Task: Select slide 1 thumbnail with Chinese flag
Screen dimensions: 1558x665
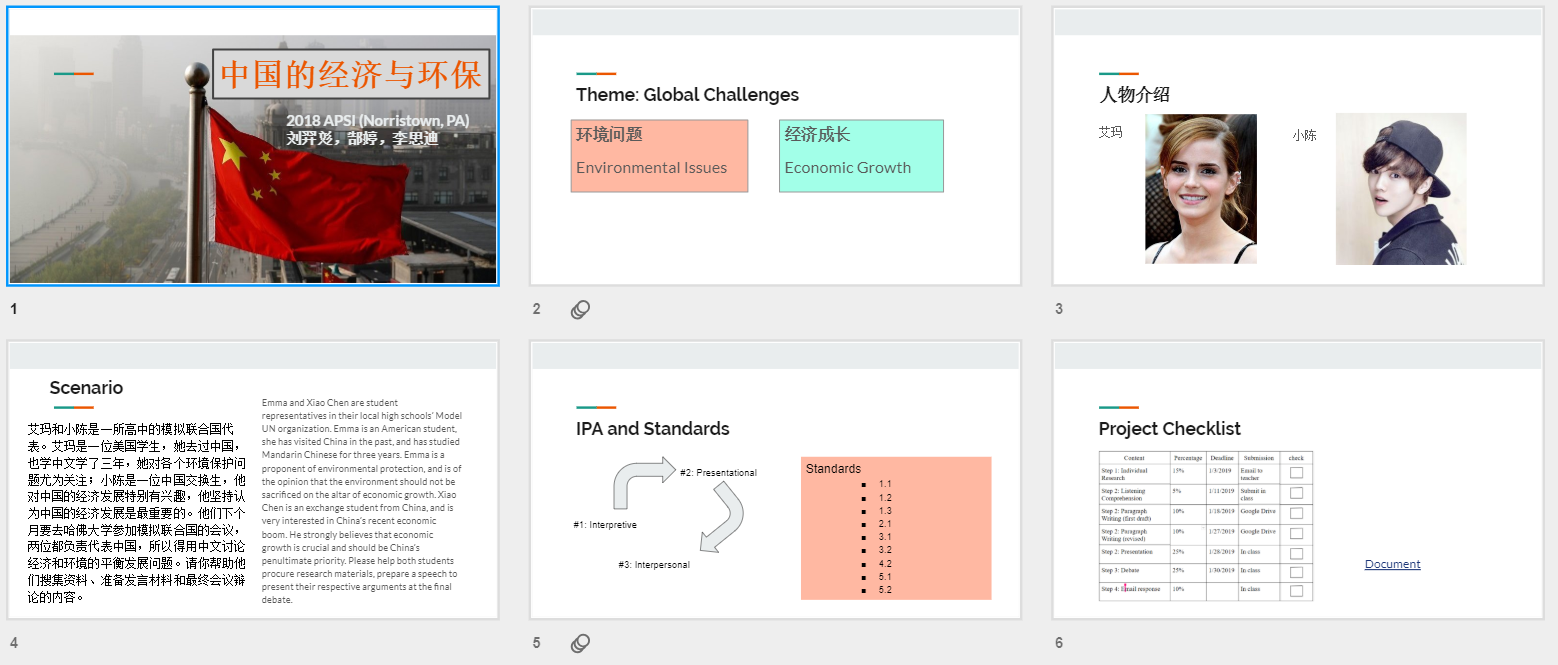Action: coord(253,146)
